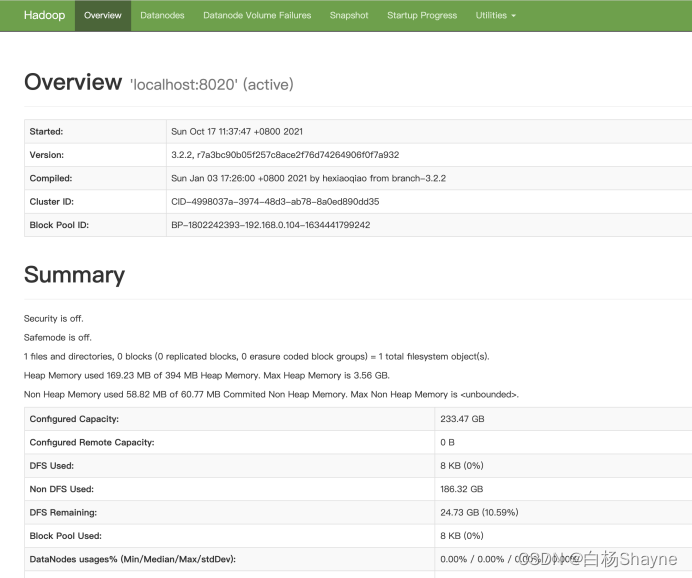Click the DFS Remaining: label

click(x=63, y=513)
